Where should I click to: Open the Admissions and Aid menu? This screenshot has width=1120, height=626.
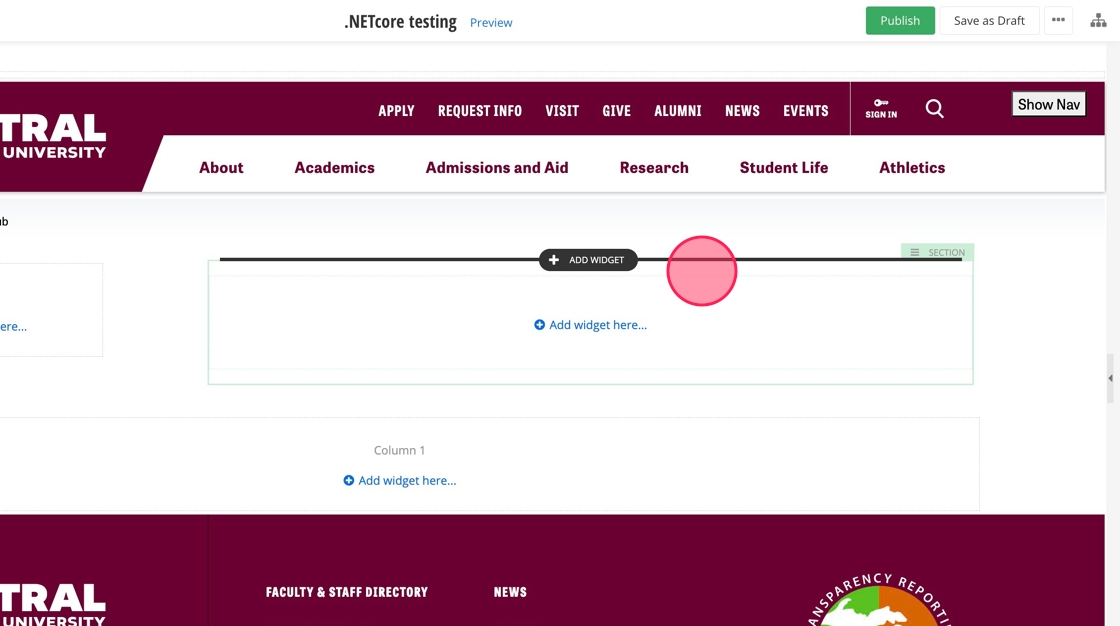click(x=497, y=168)
